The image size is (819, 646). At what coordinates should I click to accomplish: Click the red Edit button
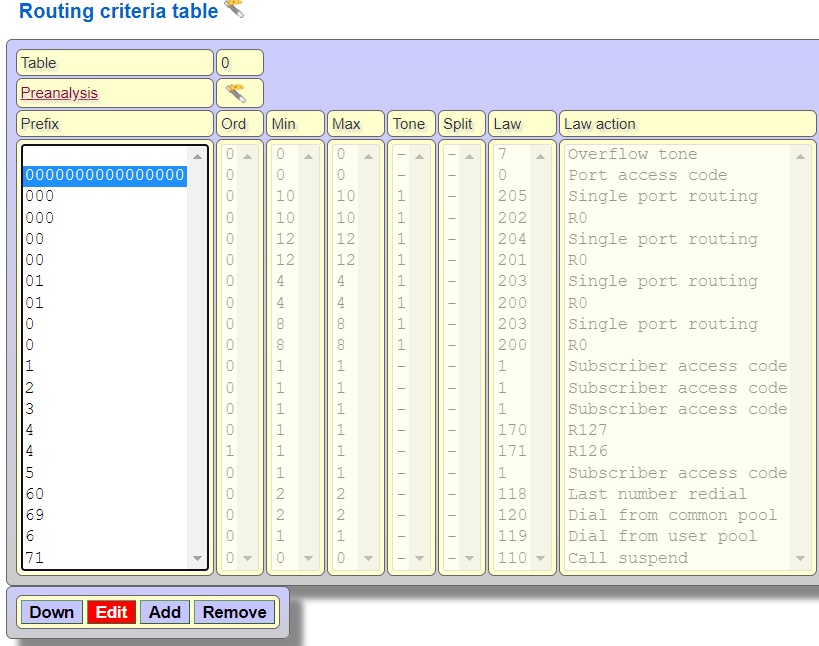(x=111, y=612)
